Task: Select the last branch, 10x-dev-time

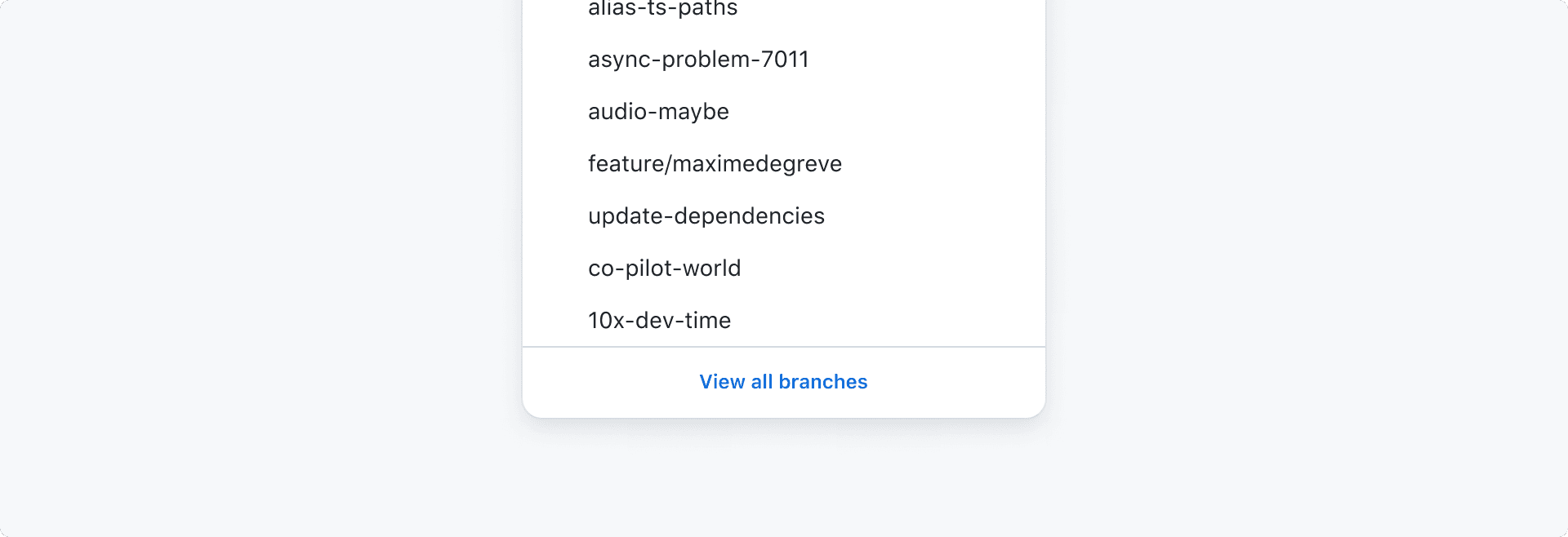Action: [x=658, y=320]
